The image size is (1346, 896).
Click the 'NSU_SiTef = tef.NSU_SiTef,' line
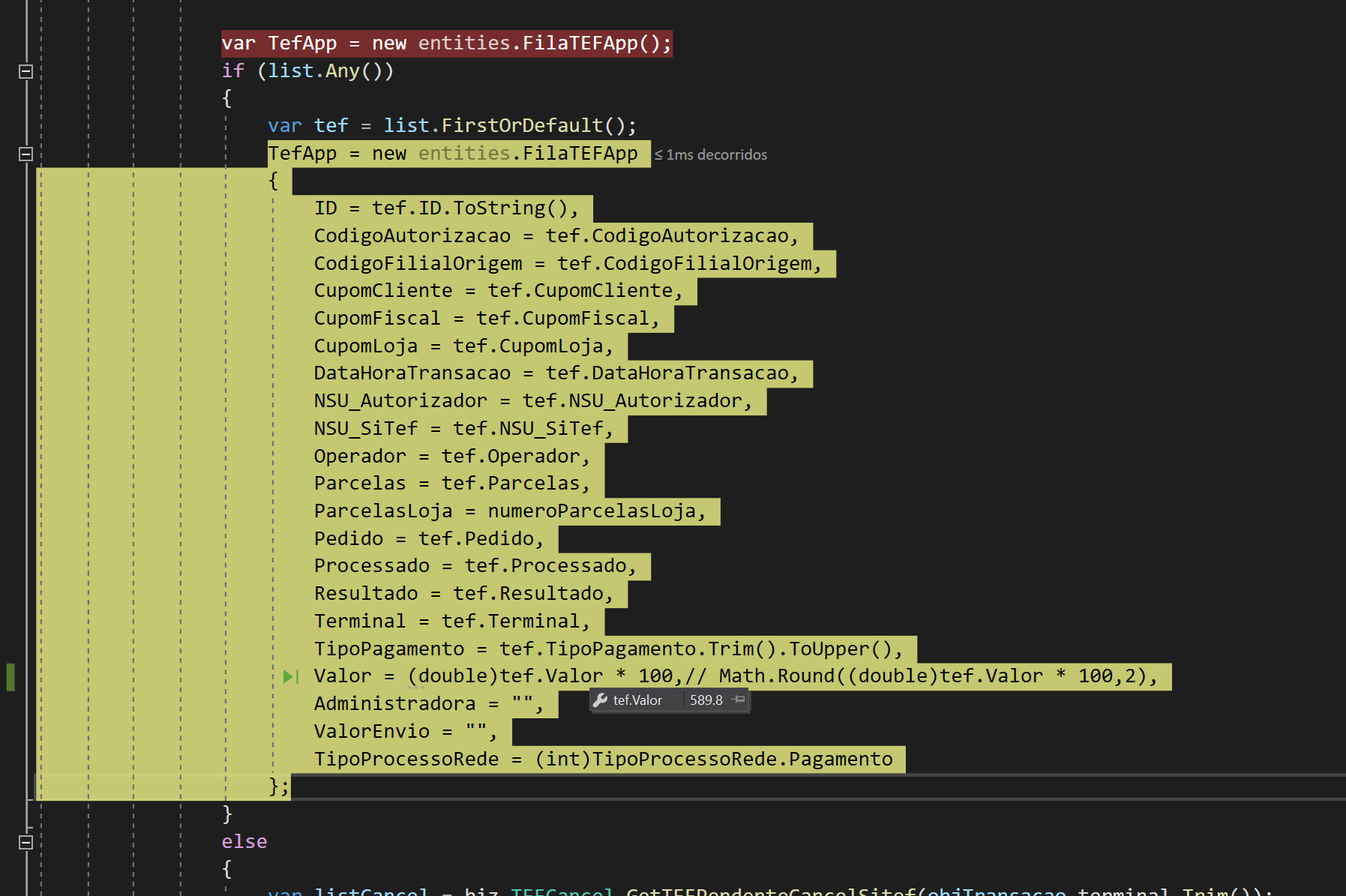(x=464, y=429)
